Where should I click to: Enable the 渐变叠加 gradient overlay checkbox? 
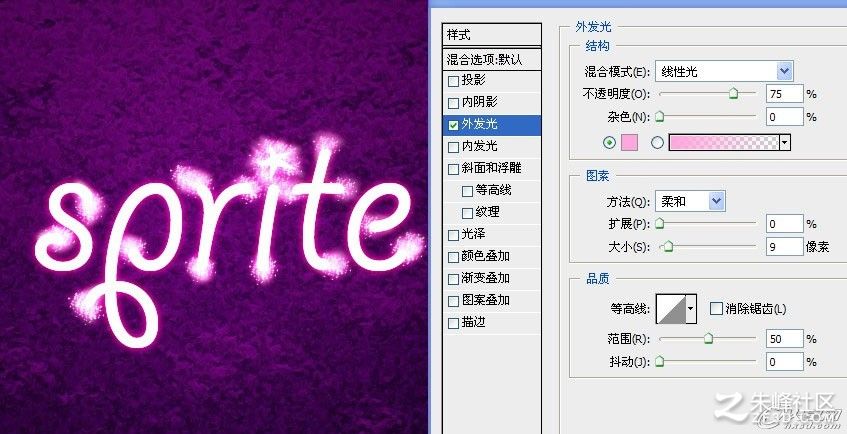click(453, 279)
